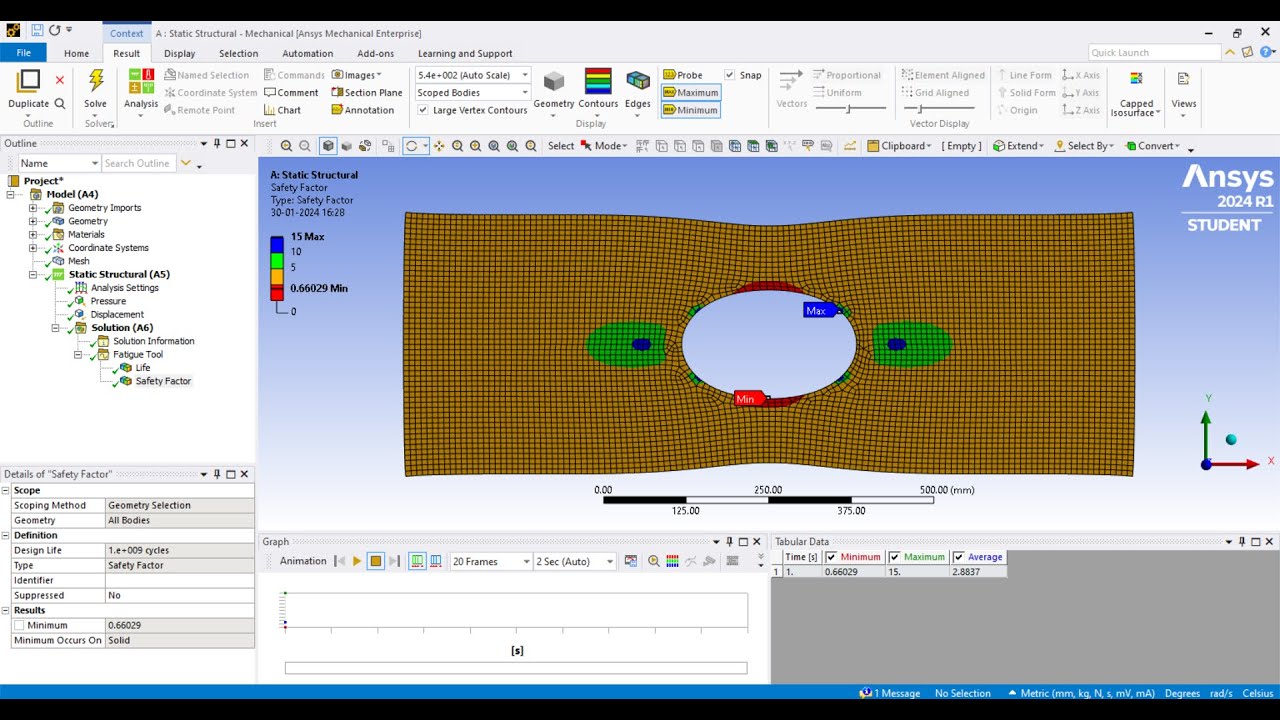Screen dimensions: 1280x720
Task: Toggle the Minimum checkbox in Details Results
Action: [x=19, y=625]
